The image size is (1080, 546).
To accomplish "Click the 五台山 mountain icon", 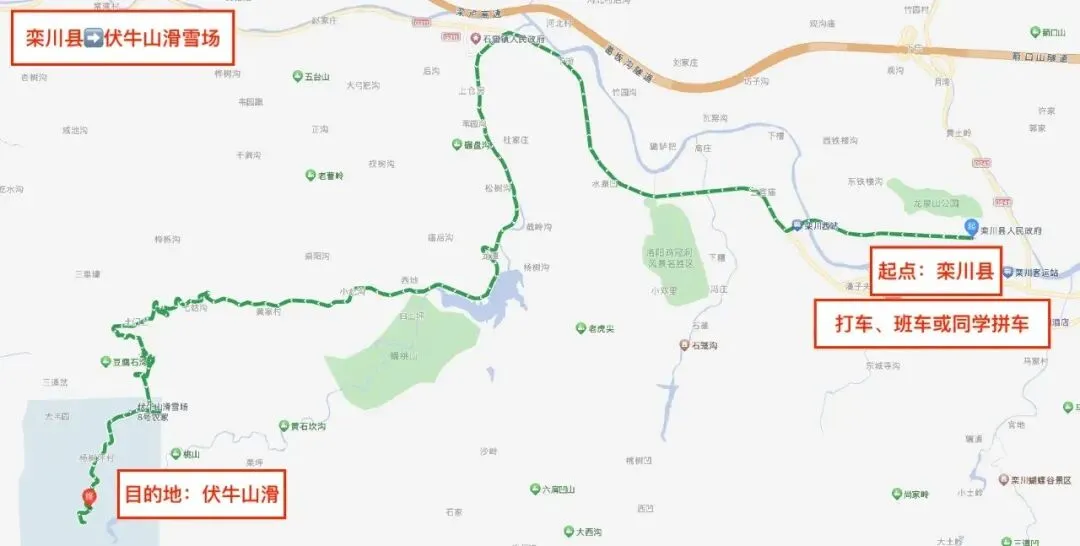I will coord(298,76).
